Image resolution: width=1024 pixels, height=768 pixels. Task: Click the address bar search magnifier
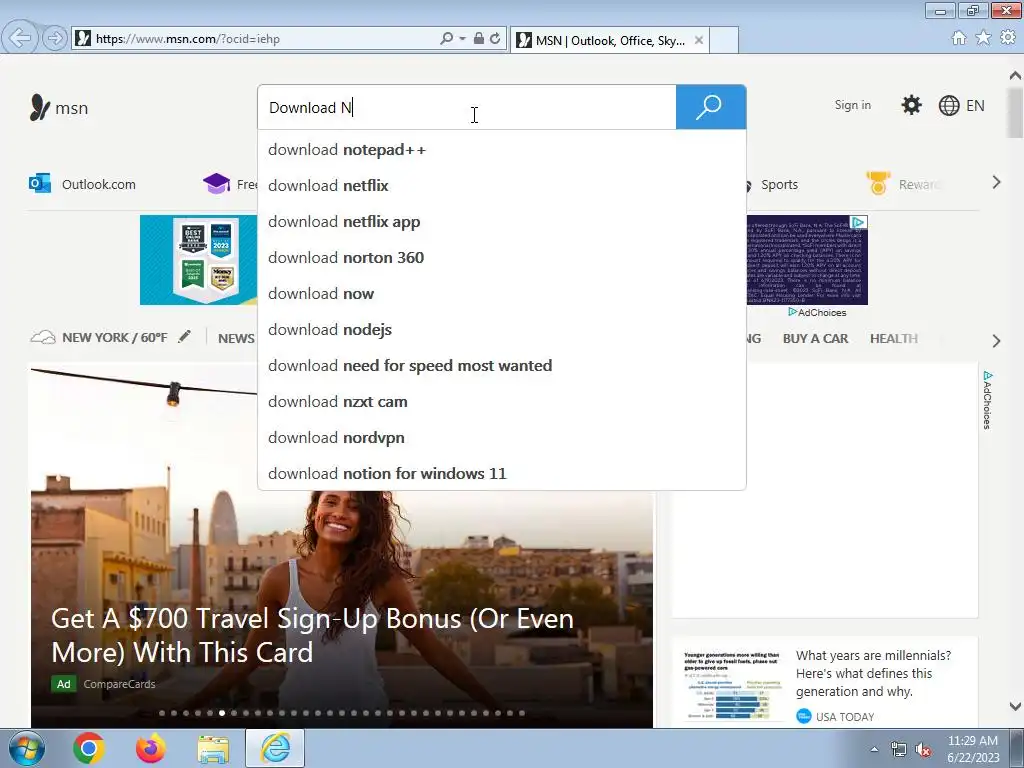[447, 39]
